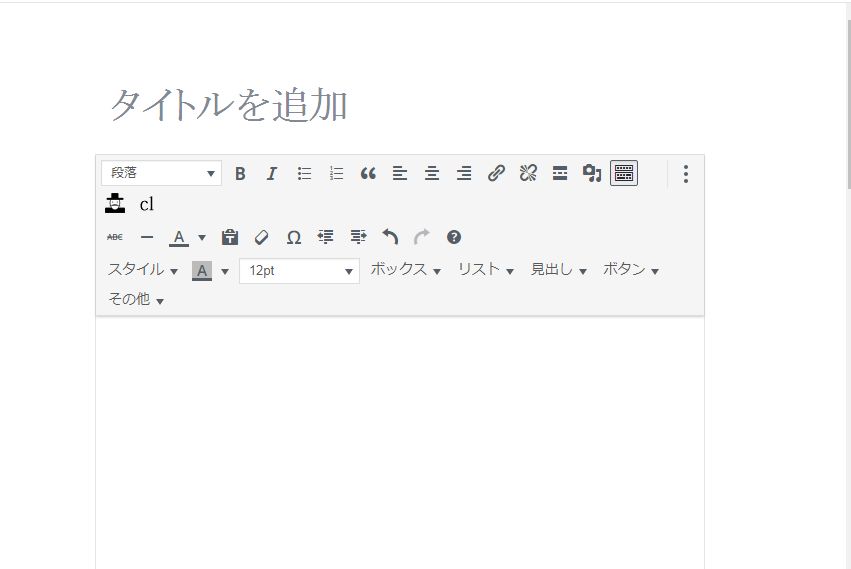The image size is (851, 569).
Task: Open the add media icon
Action: (592, 174)
